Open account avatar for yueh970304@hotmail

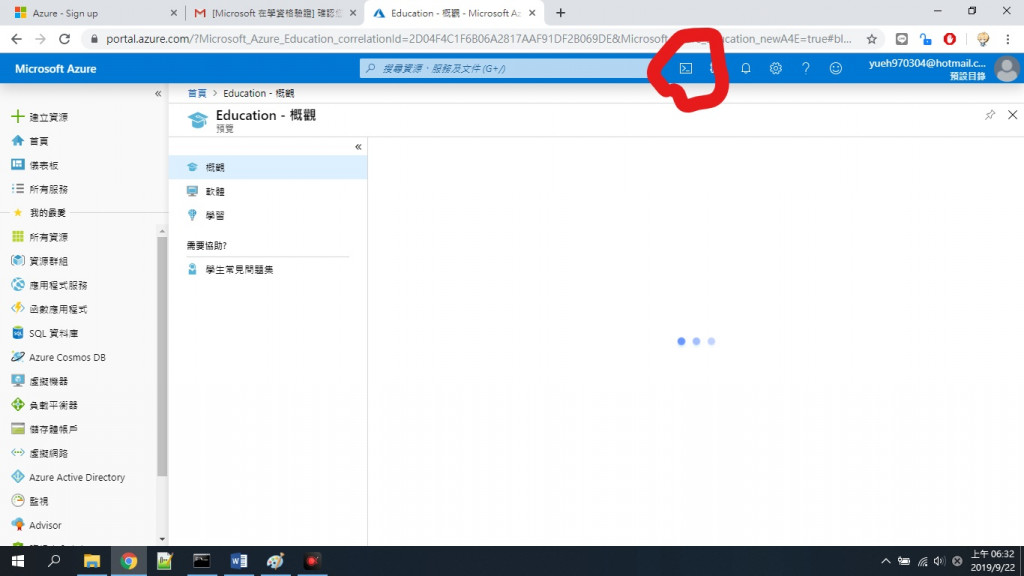click(x=1006, y=69)
